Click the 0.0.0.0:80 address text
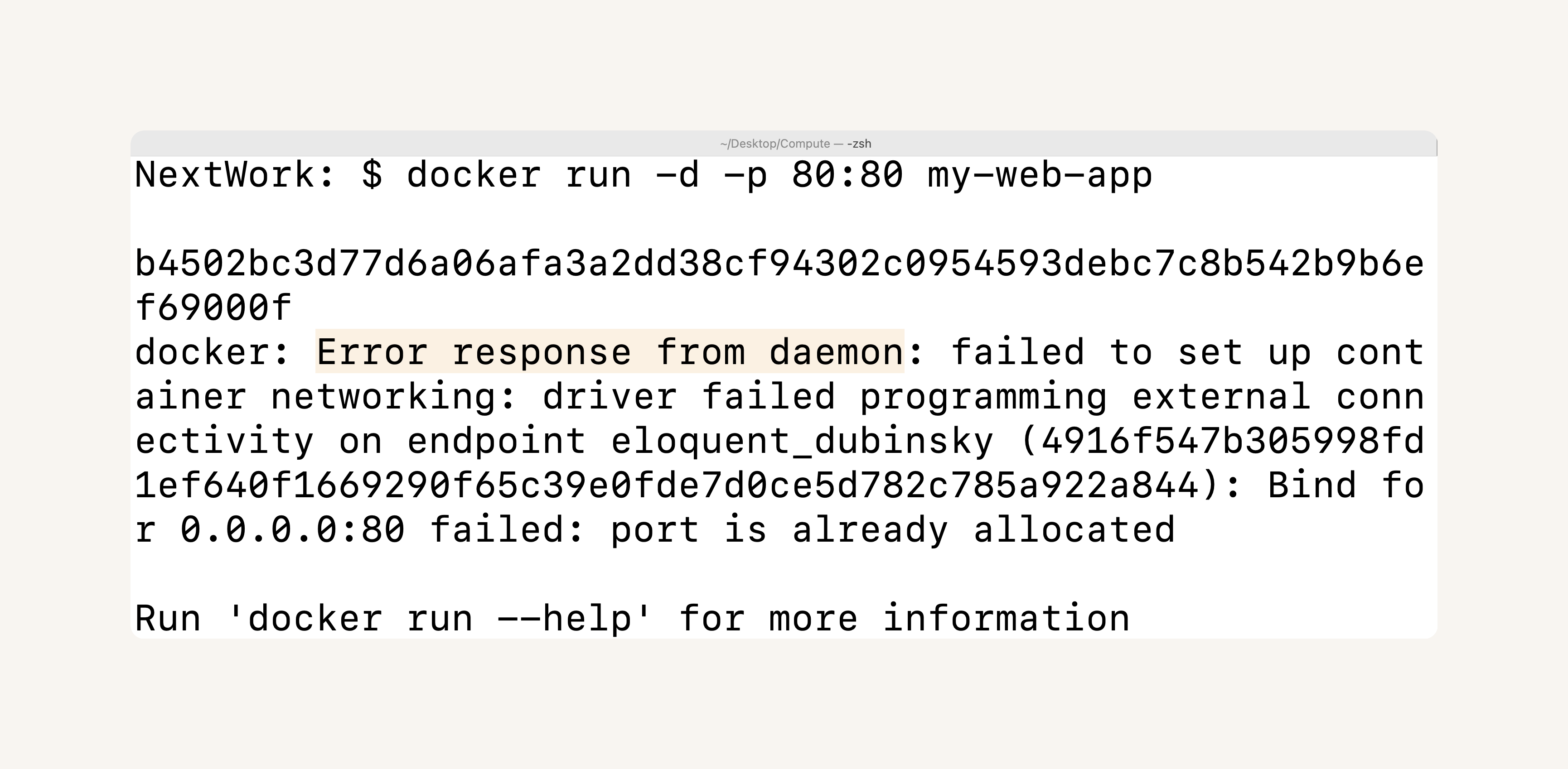1568x769 pixels. [293, 529]
